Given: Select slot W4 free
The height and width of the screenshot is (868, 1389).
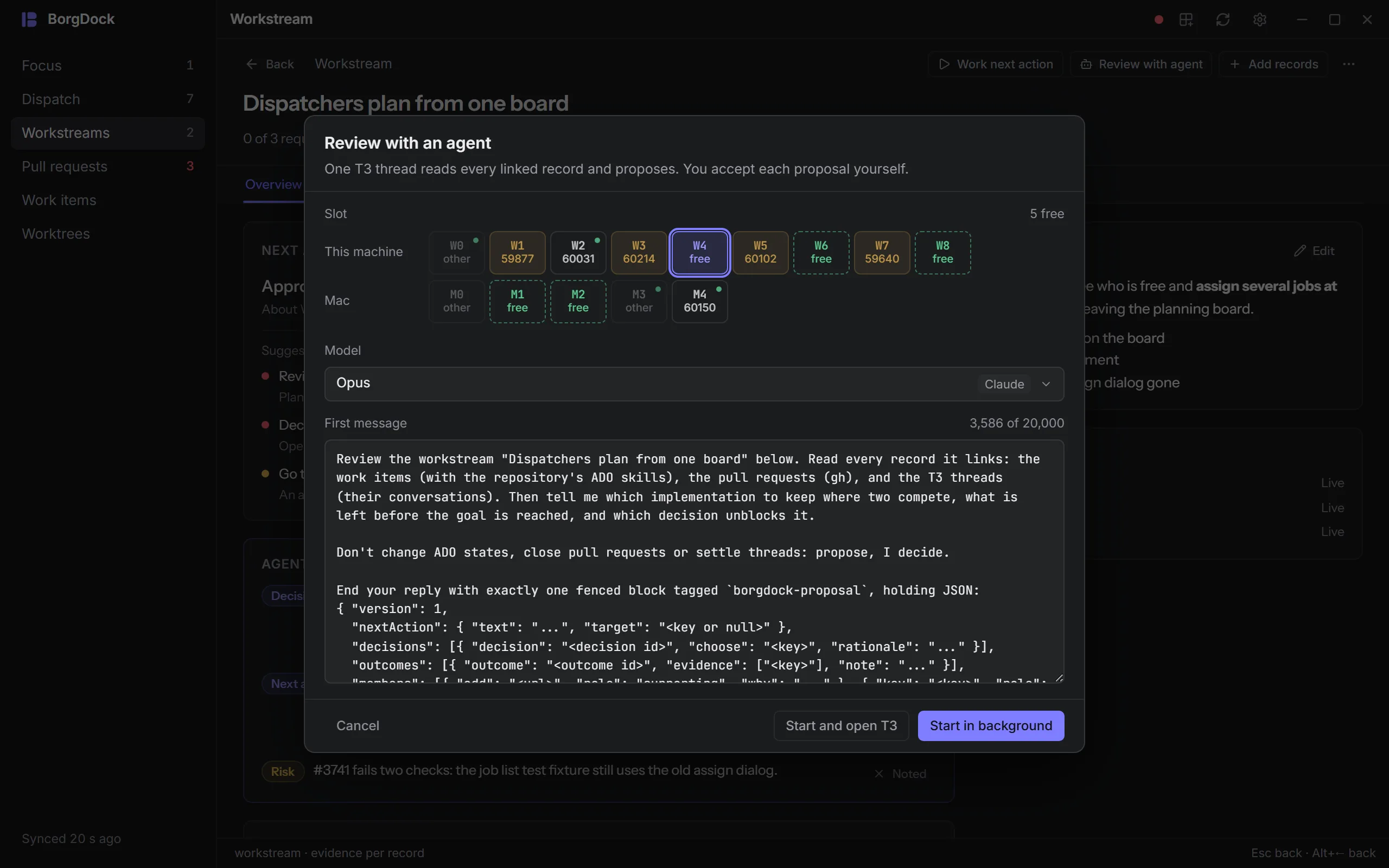Looking at the screenshot, I should click(x=700, y=253).
